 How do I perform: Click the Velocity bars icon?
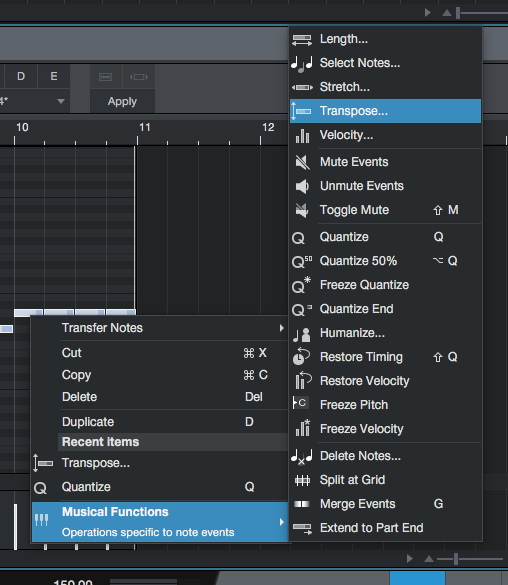click(x=302, y=135)
